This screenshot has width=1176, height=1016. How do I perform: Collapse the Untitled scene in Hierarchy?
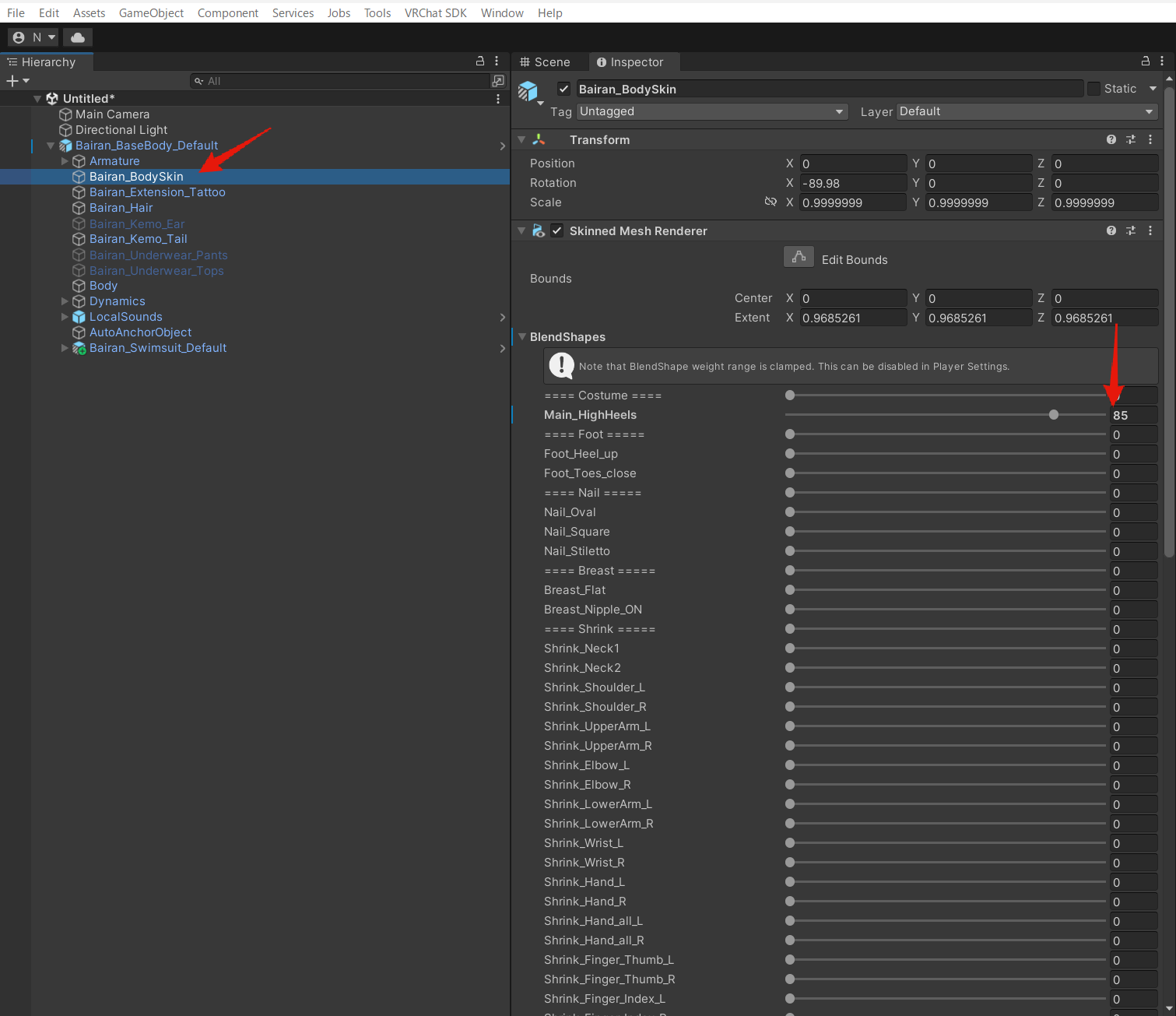click(37, 99)
